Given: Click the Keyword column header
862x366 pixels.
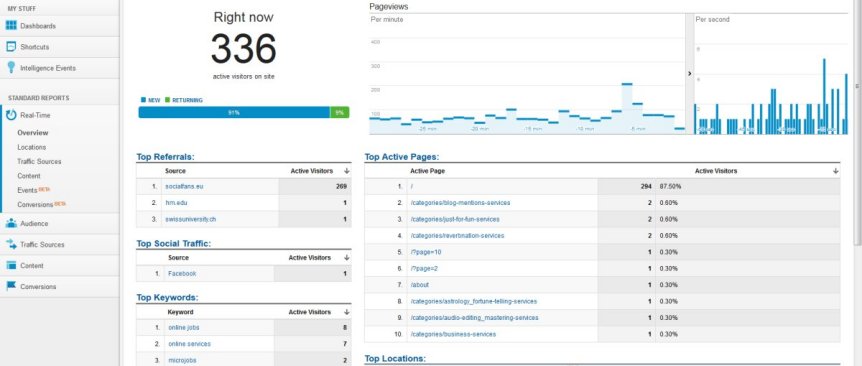Looking at the screenshot, I should pos(180,312).
